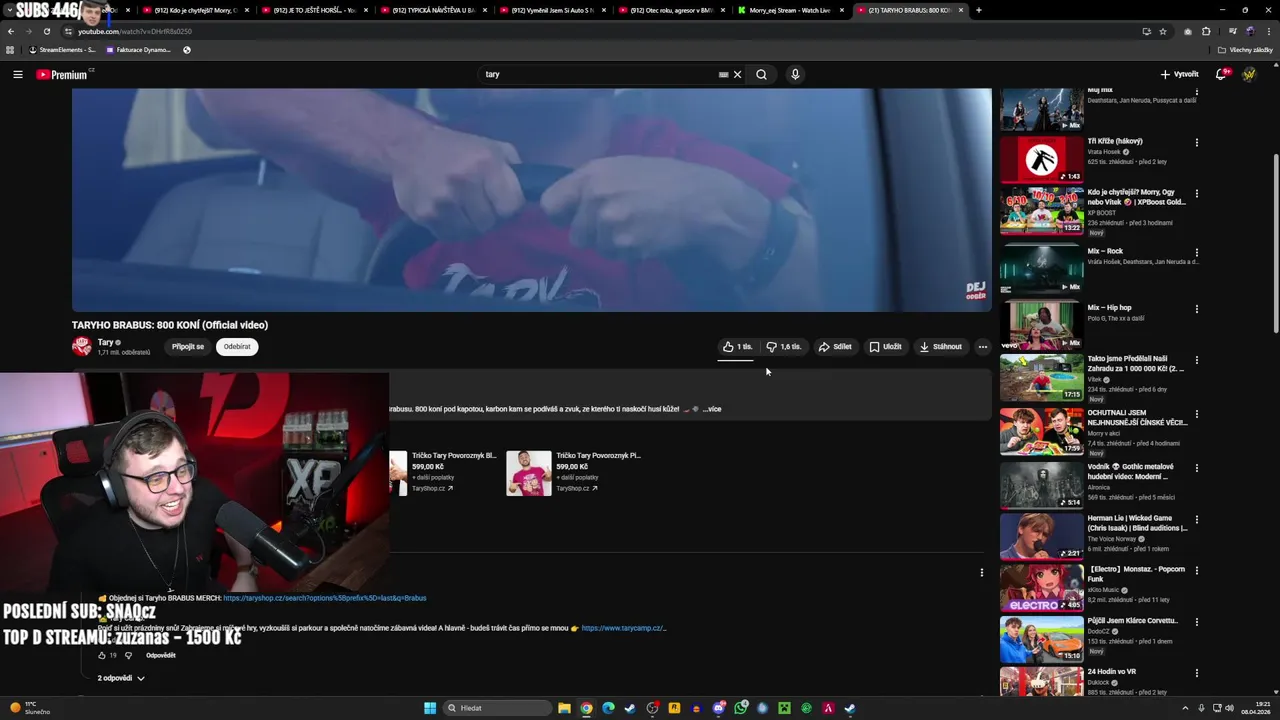Open pinned comment three-dot menu
The width and height of the screenshot is (1280, 720).
tap(981, 573)
